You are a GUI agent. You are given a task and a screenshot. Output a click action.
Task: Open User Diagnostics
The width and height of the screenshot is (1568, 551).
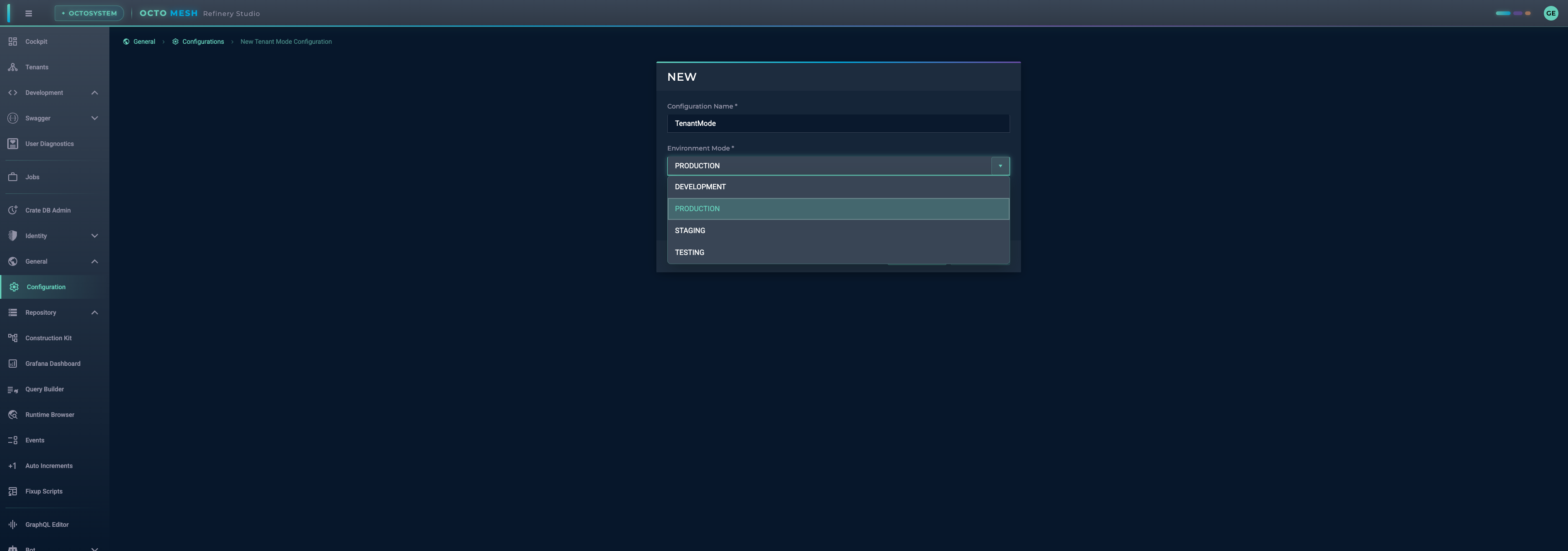(49, 144)
